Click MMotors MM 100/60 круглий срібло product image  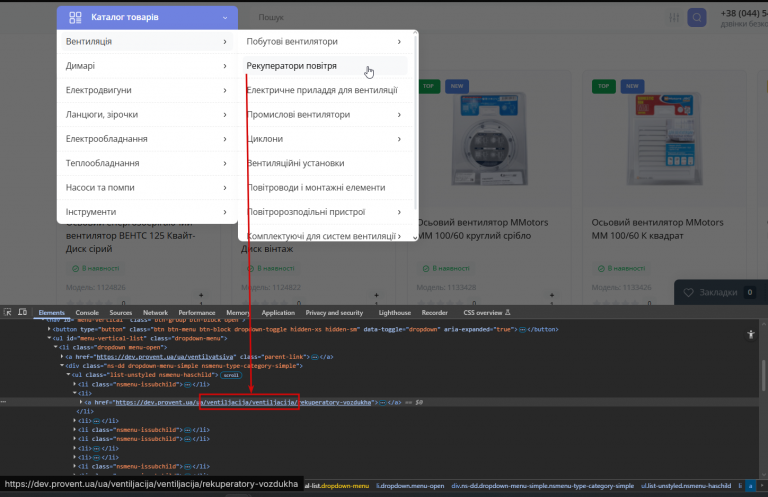point(489,139)
